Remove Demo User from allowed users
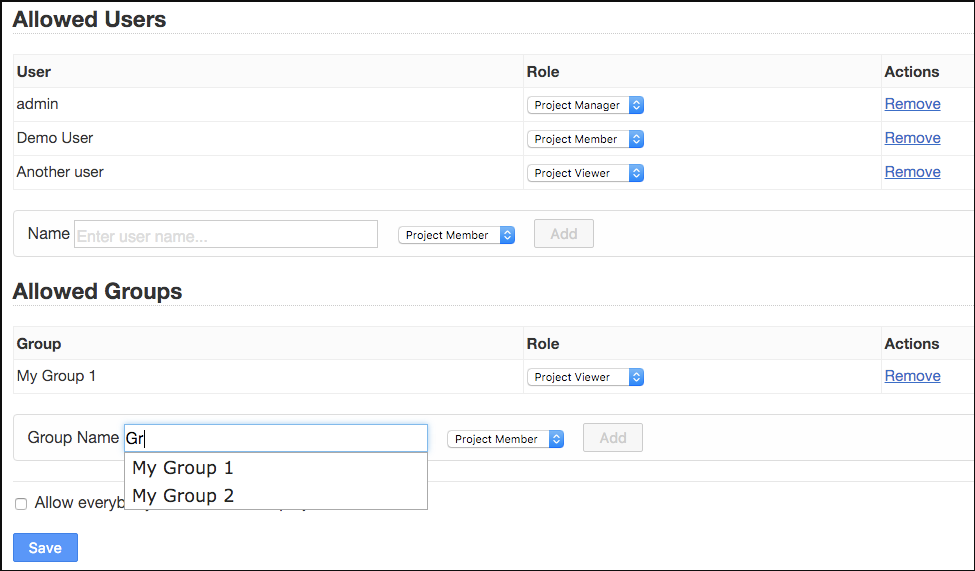Viewport: 975px width, 571px height. tap(912, 138)
